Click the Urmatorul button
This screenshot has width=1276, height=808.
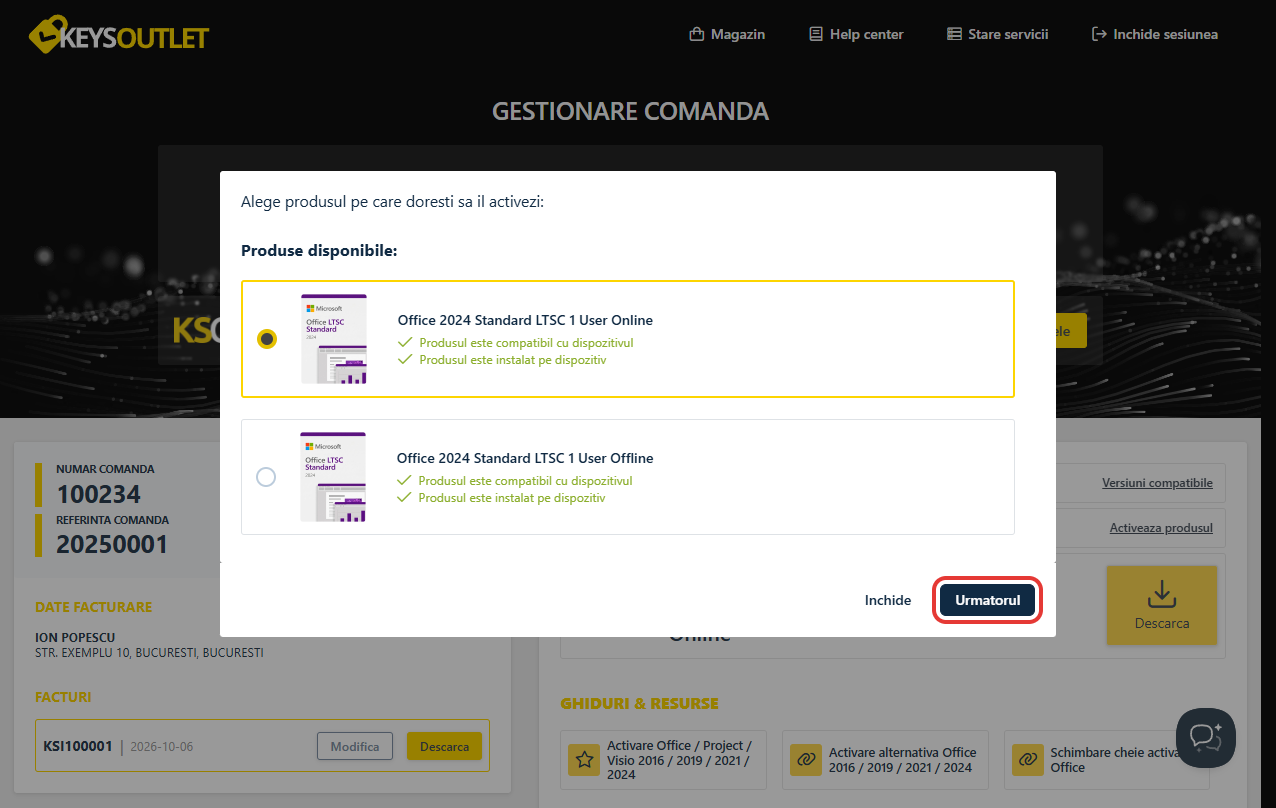(988, 600)
